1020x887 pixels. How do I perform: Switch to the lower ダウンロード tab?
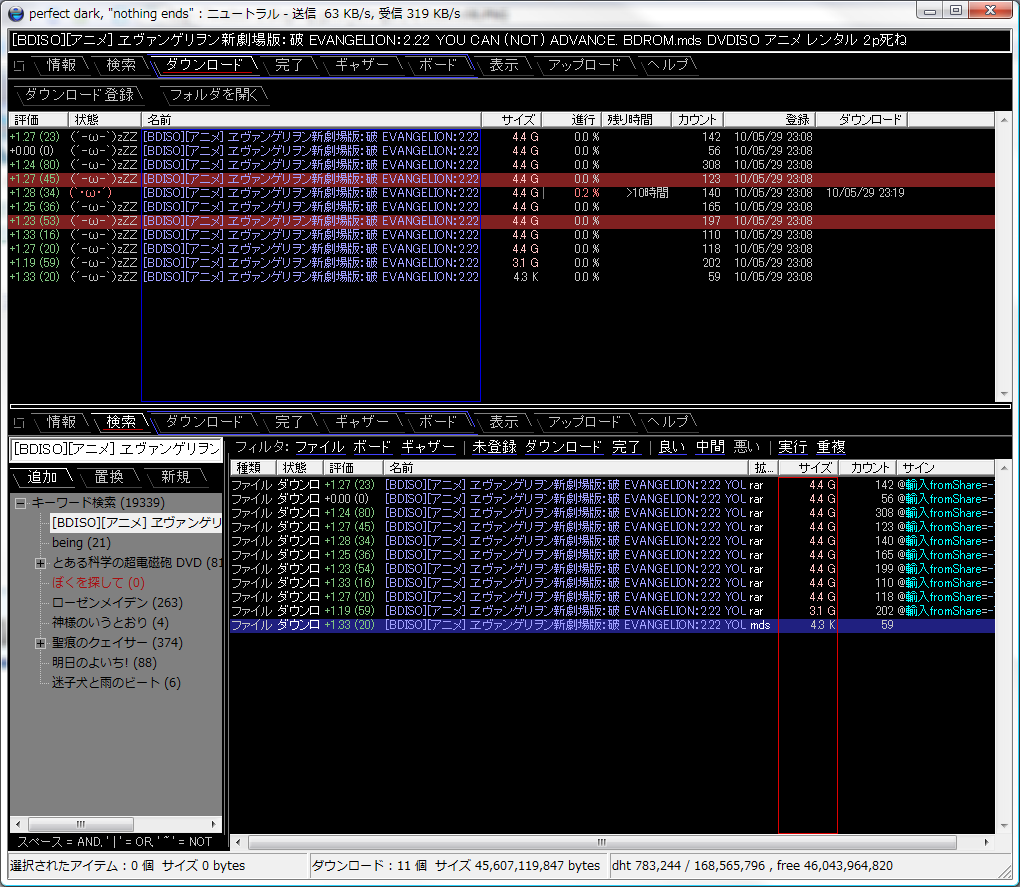[204, 422]
